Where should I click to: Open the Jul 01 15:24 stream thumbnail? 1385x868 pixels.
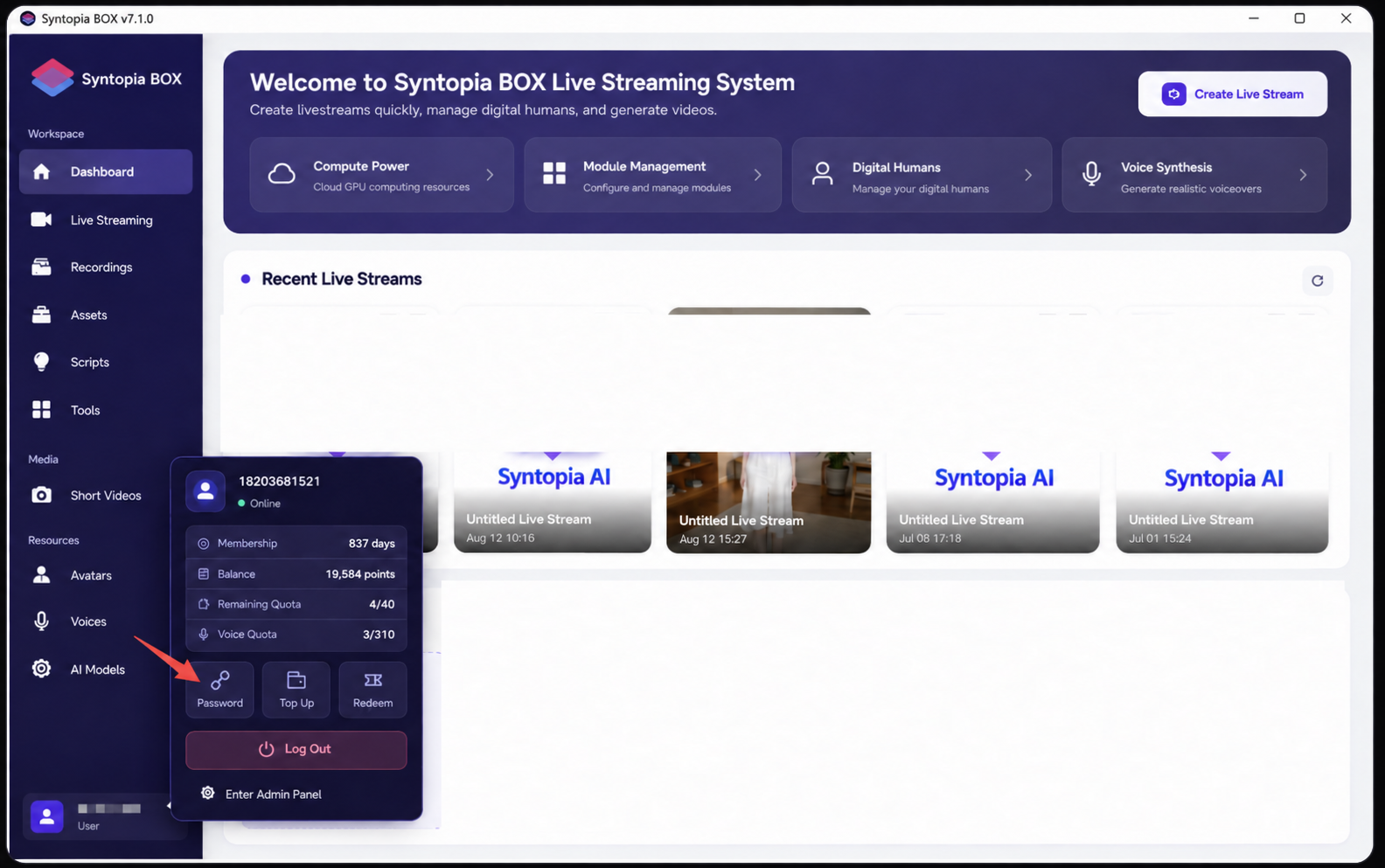coord(1222,502)
